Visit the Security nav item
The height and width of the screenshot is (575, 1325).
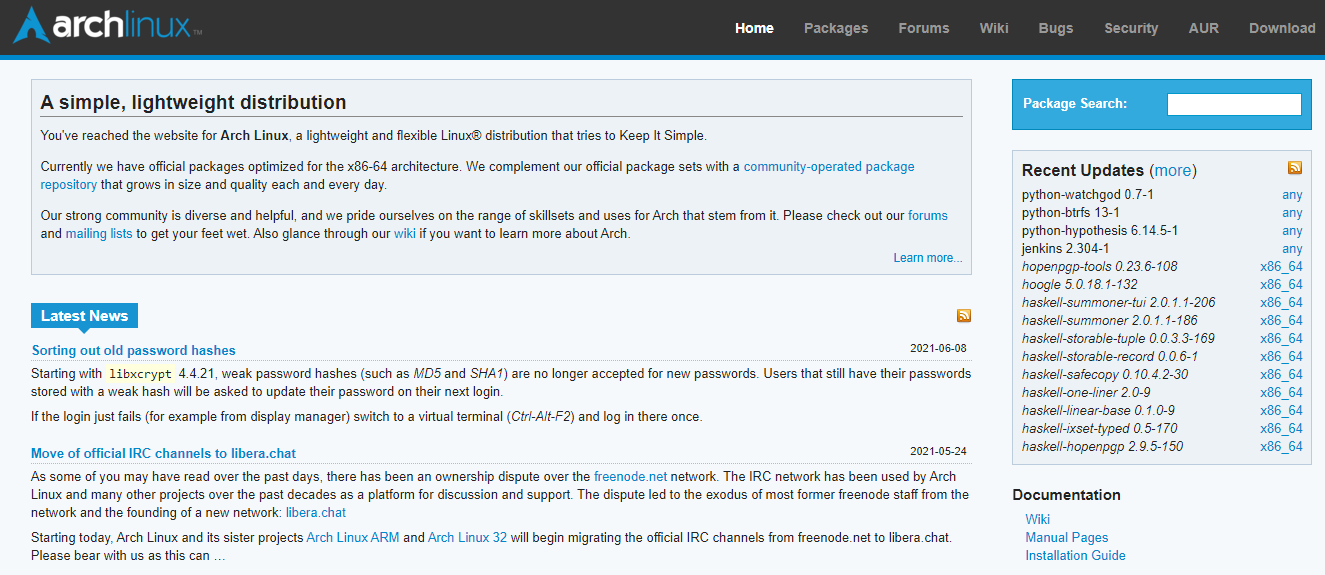1131,28
